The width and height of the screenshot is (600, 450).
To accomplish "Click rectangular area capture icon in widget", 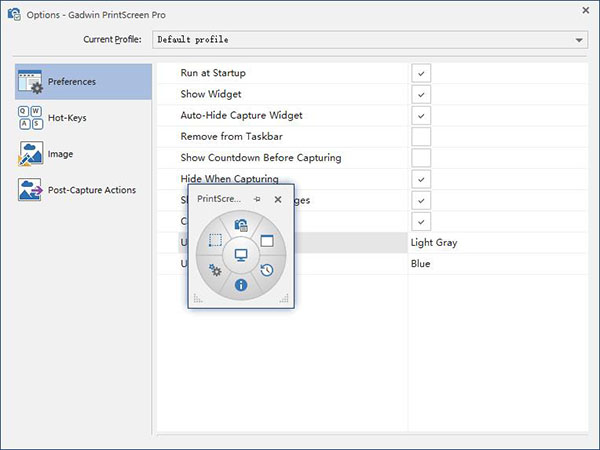I will coord(215,240).
